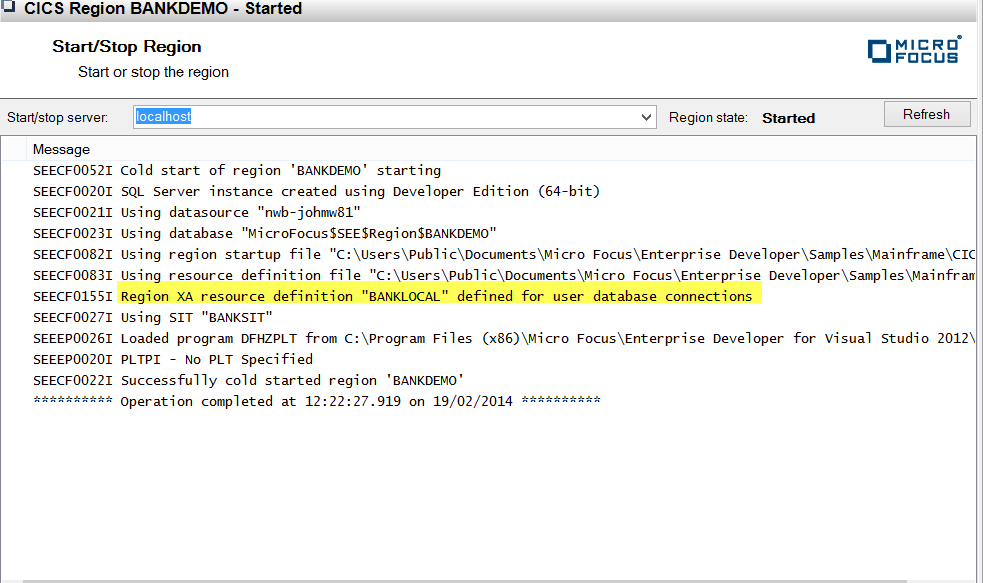Select the SEECF0022I successfully cold started row
The image size is (983, 583).
(248, 380)
